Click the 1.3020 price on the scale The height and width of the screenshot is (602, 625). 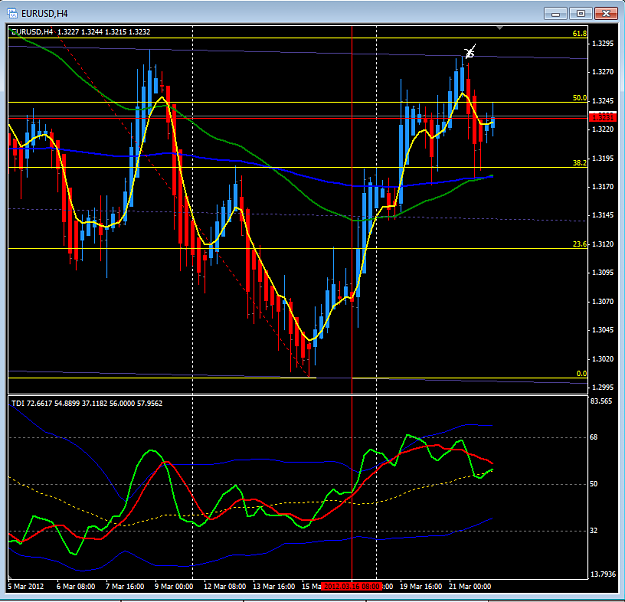click(x=603, y=359)
